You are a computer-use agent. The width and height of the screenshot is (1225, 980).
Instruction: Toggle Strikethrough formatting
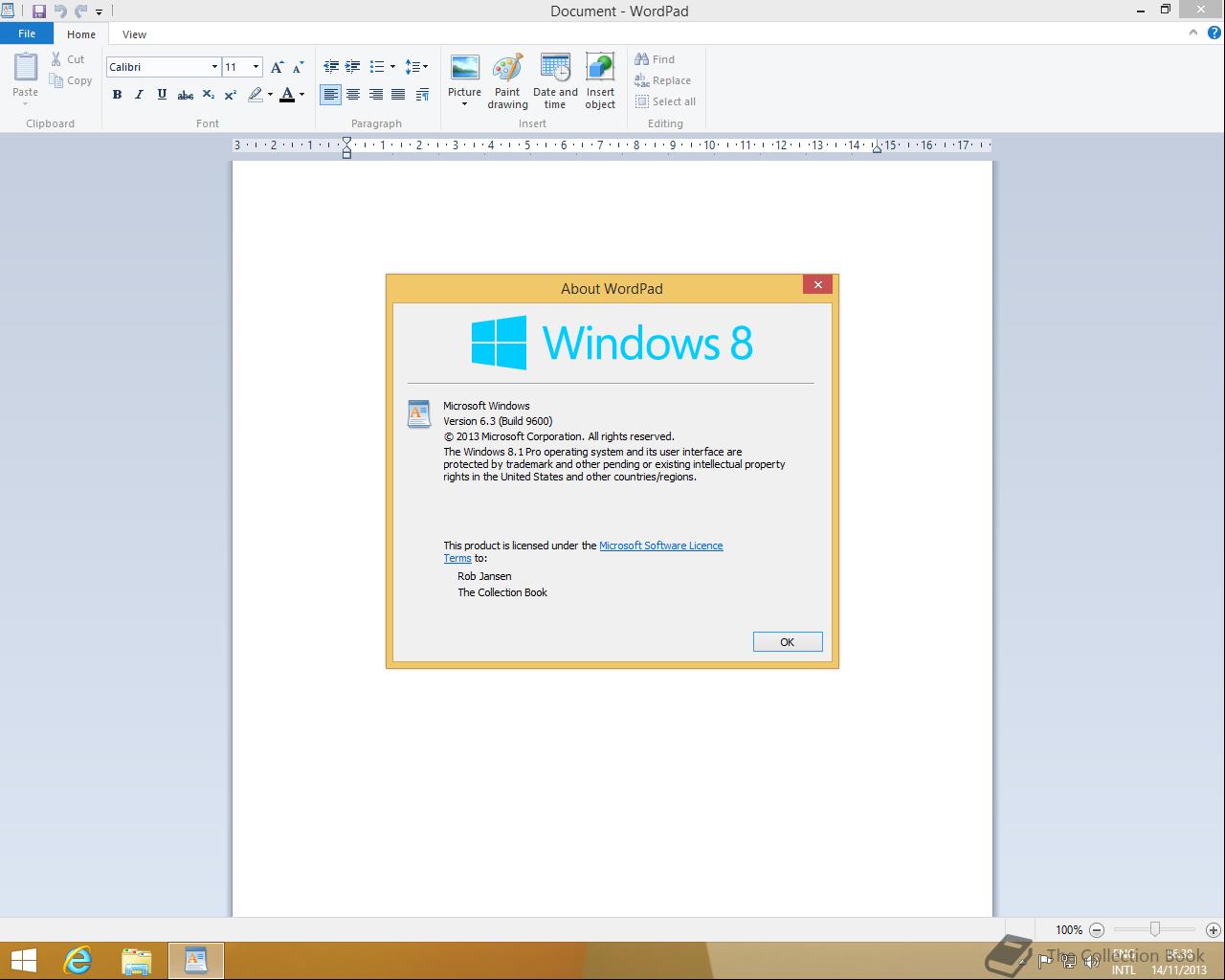click(186, 94)
